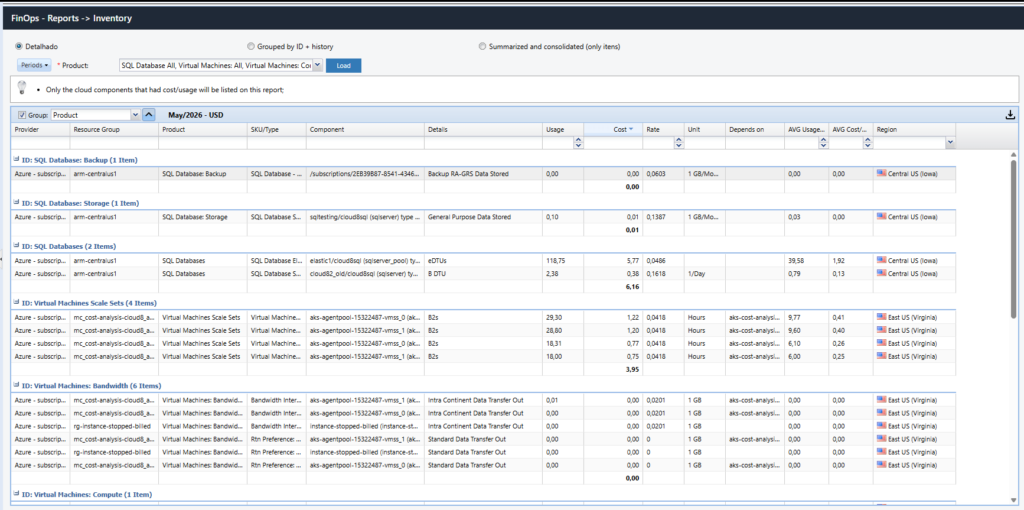The height and width of the screenshot is (510, 1024).
Task: Click the 118,75 usage value
Action: coord(556,260)
